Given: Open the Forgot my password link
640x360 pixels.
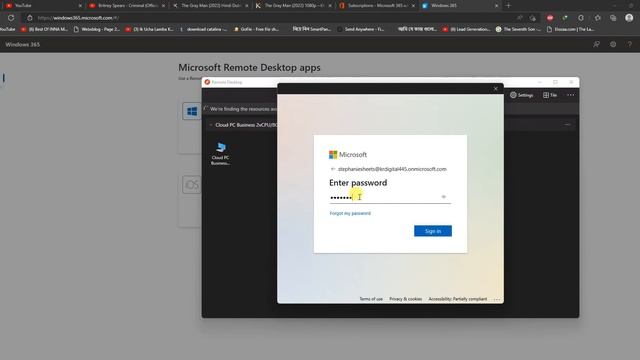Looking at the screenshot, I should [x=350, y=213].
